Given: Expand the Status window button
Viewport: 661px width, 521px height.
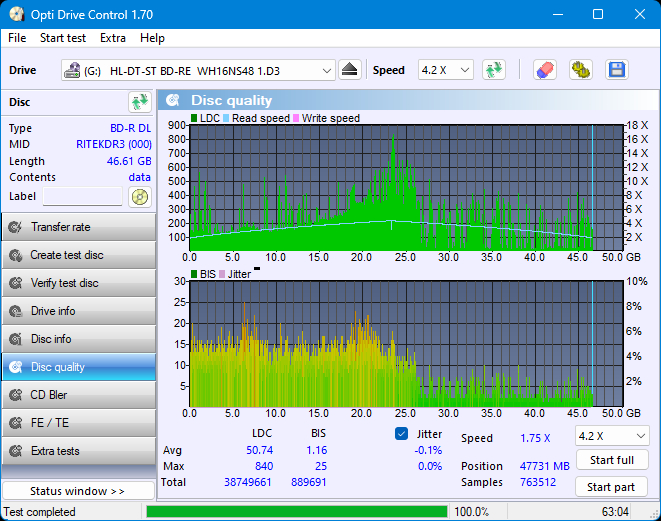Looking at the screenshot, I should click(78, 491).
